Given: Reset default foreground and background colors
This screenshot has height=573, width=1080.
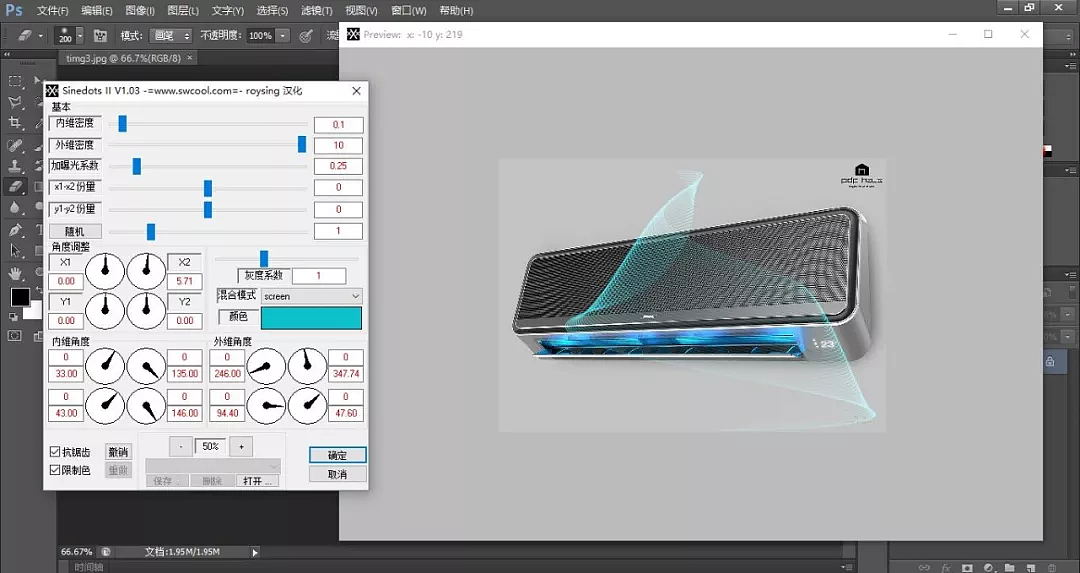Looking at the screenshot, I should coord(13,317).
